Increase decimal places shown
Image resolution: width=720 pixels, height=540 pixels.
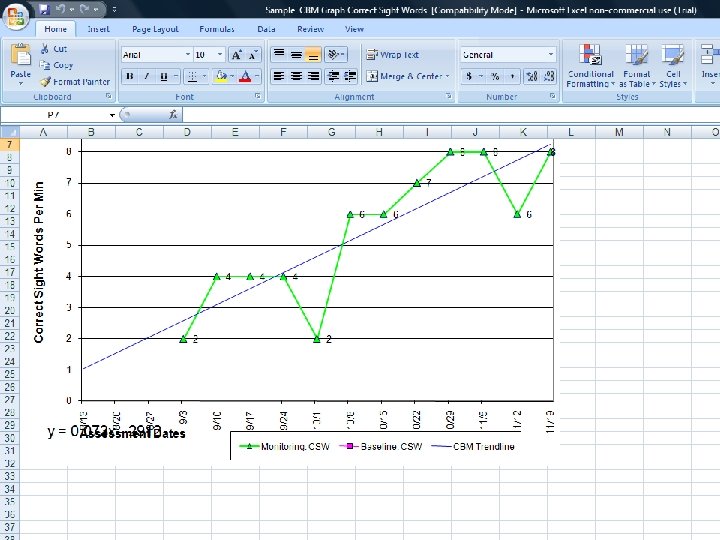click(532, 76)
